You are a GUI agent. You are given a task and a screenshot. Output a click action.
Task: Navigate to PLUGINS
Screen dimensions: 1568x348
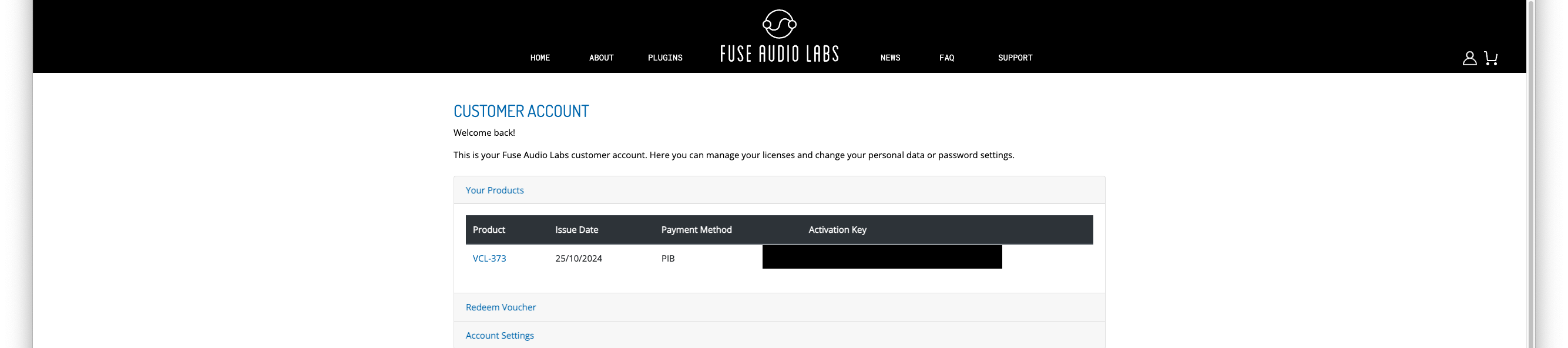pos(664,58)
